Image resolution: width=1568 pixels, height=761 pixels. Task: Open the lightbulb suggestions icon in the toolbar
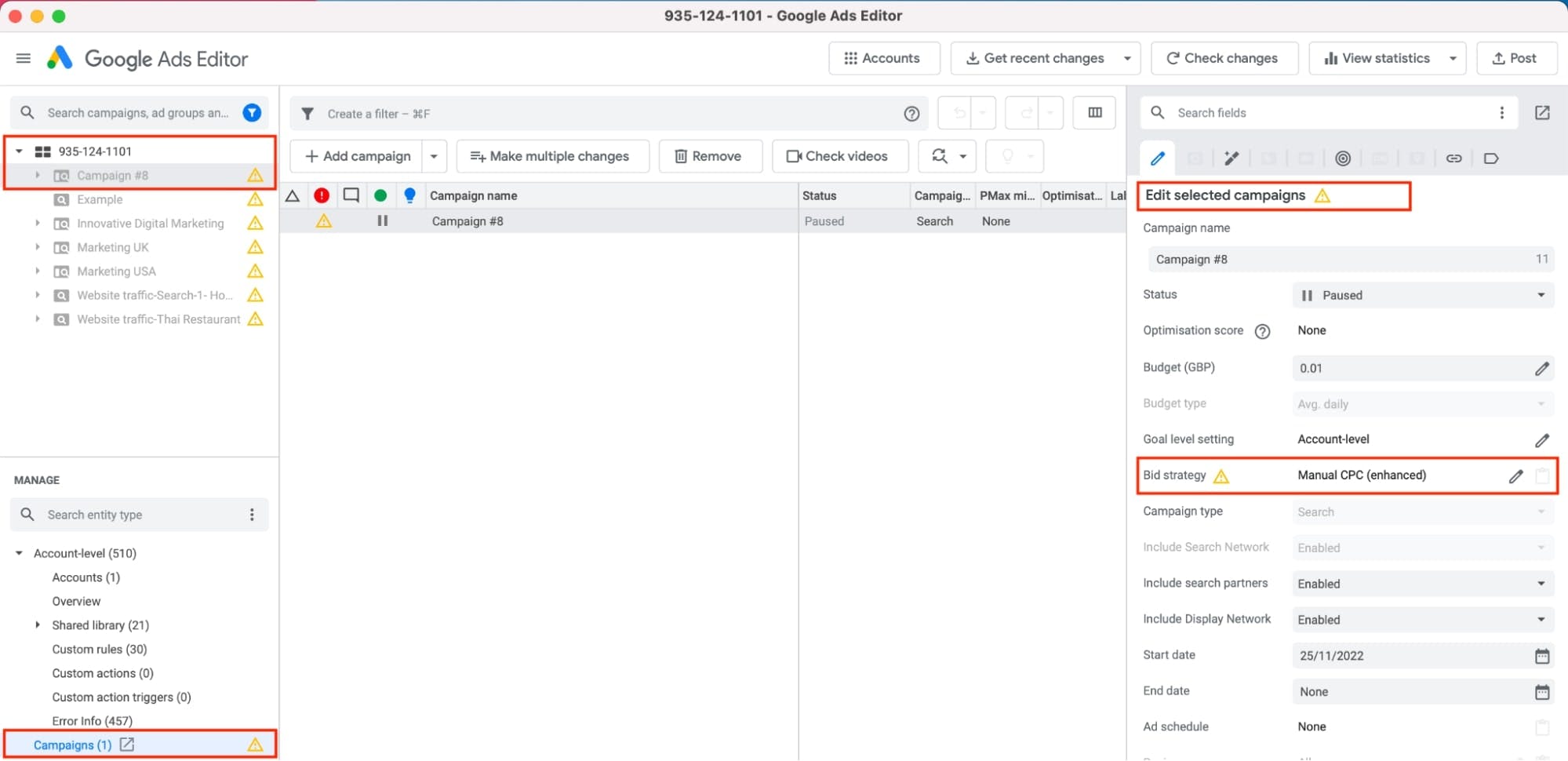(1007, 156)
